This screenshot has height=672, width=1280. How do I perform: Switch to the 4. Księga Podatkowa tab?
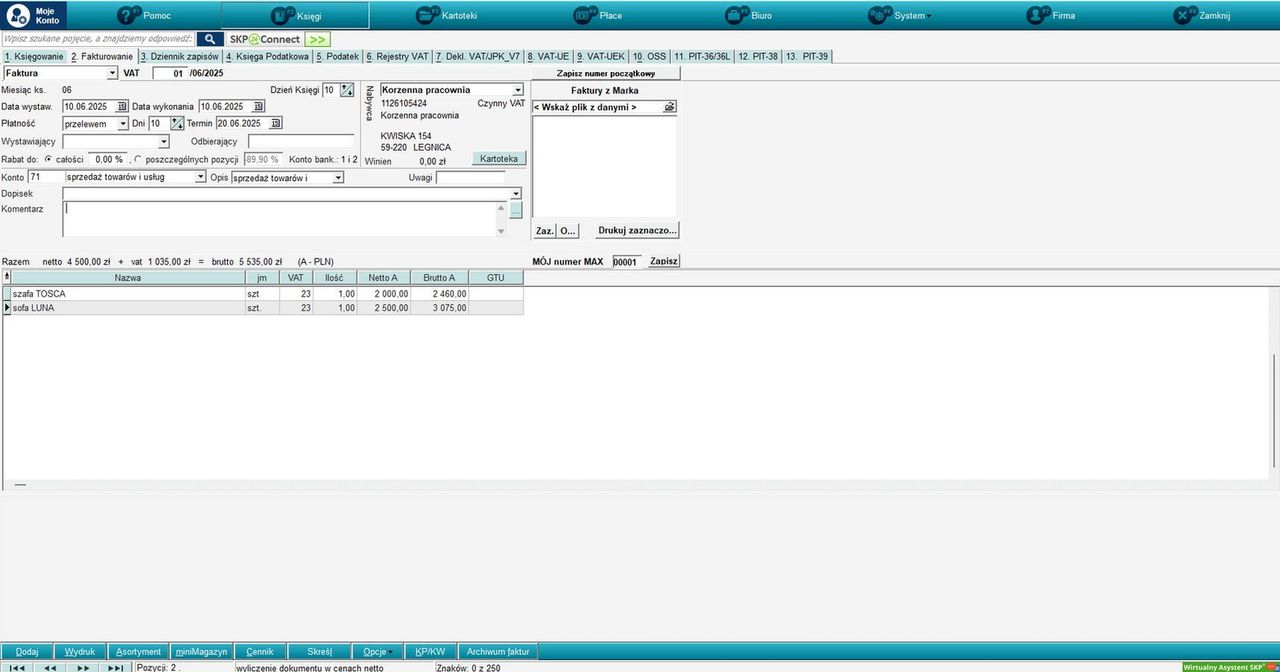(x=267, y=57)
